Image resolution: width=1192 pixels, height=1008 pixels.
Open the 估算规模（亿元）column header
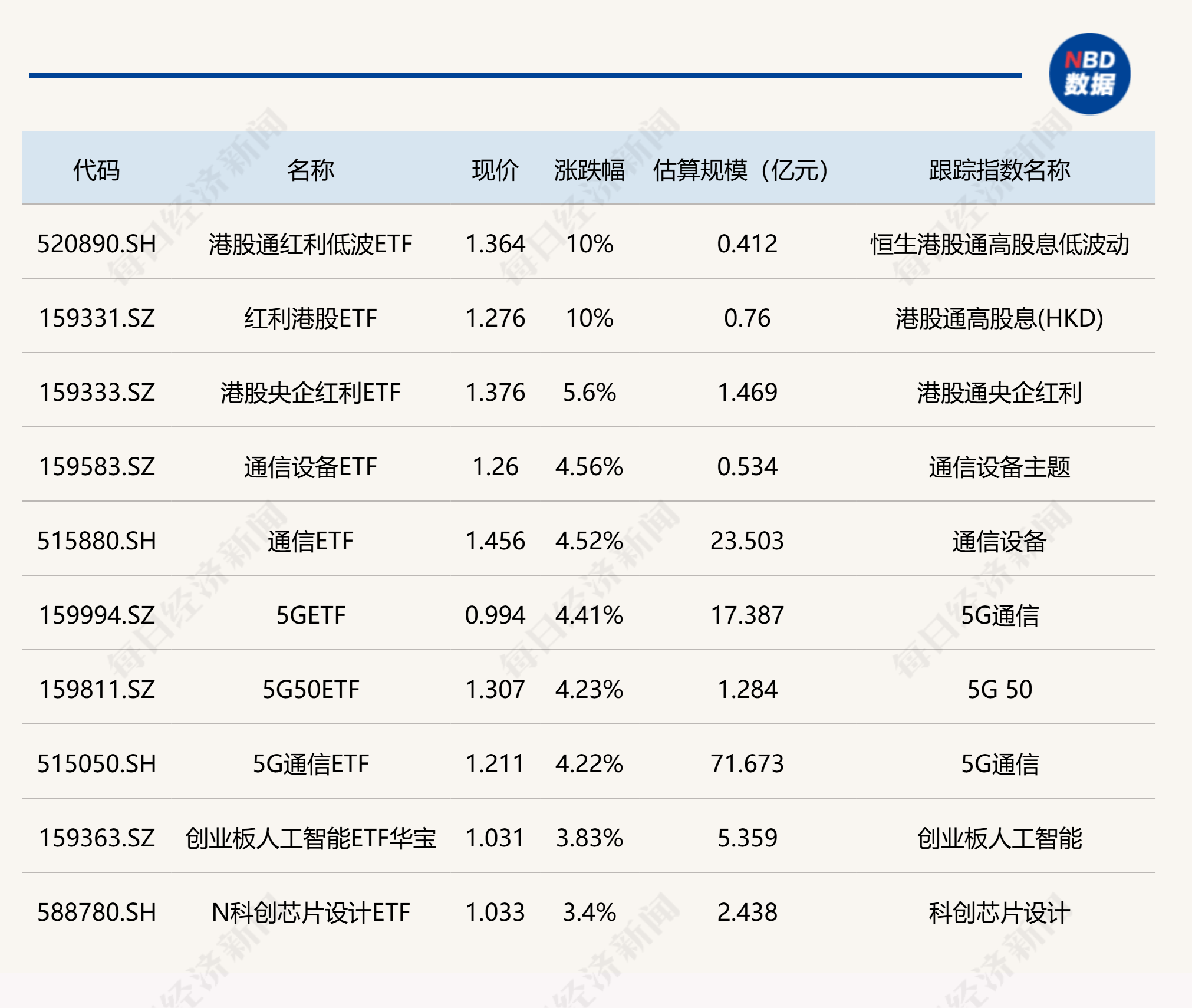pos(740,169)
